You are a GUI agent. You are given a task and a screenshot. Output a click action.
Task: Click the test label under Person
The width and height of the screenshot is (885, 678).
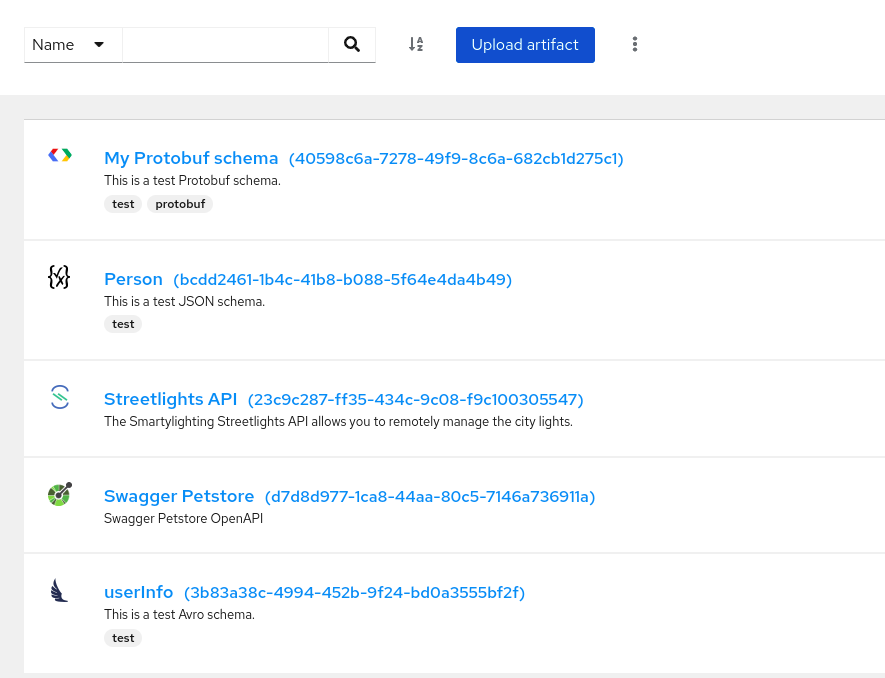tap(123, 323)
